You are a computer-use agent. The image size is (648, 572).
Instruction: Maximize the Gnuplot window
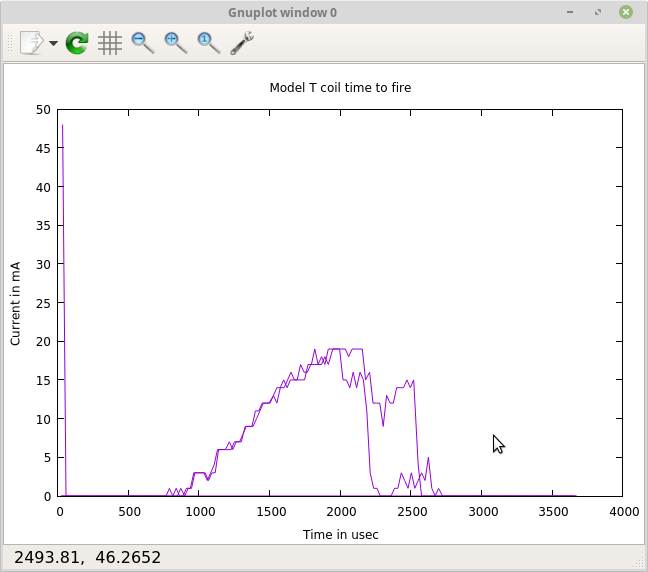[598, 12]
